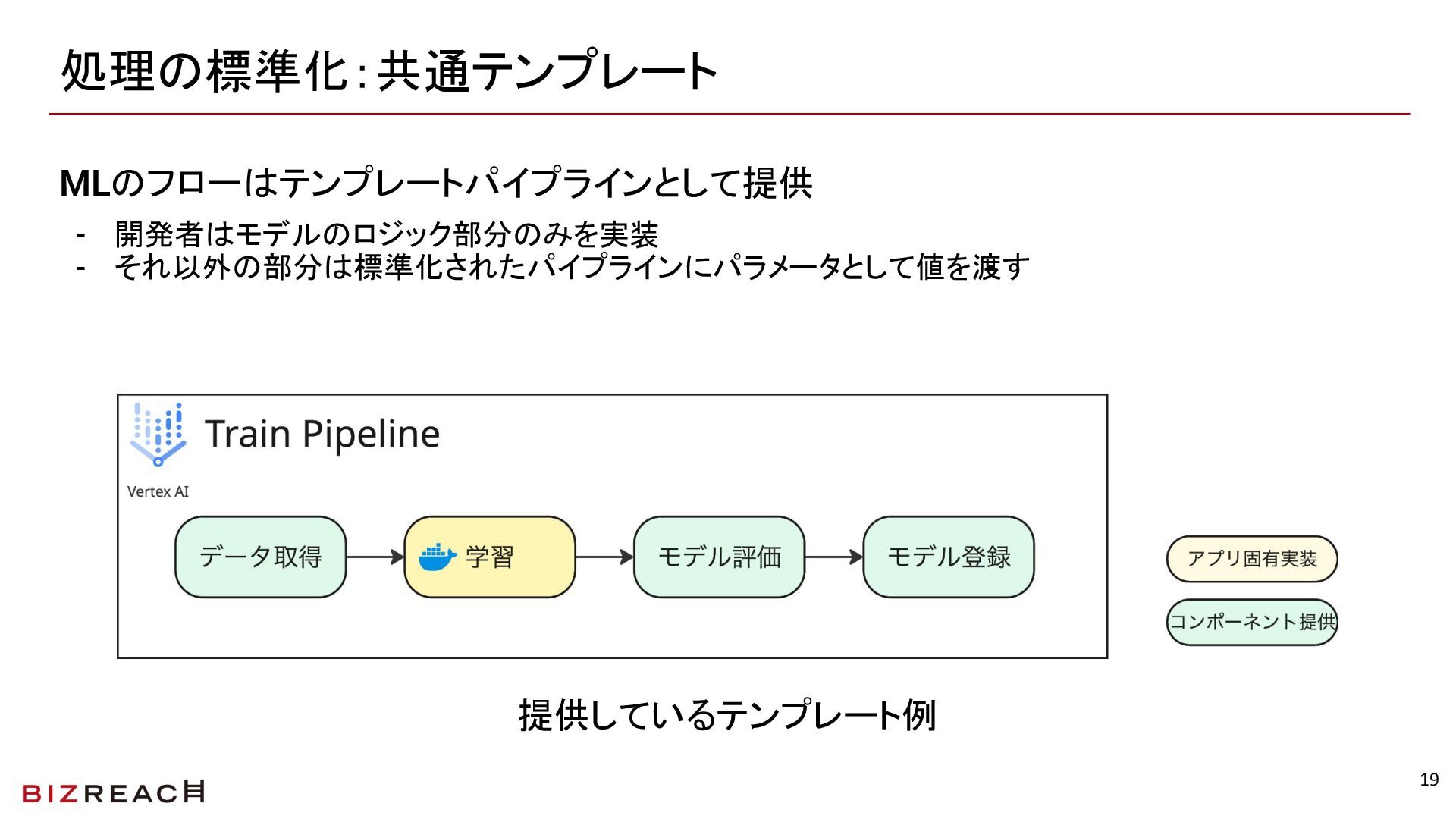The width and height of the screenshot is (1456, 819).
Task: Click the arrow from モデル評価 to モデル登録
Action: coord(833,557)
